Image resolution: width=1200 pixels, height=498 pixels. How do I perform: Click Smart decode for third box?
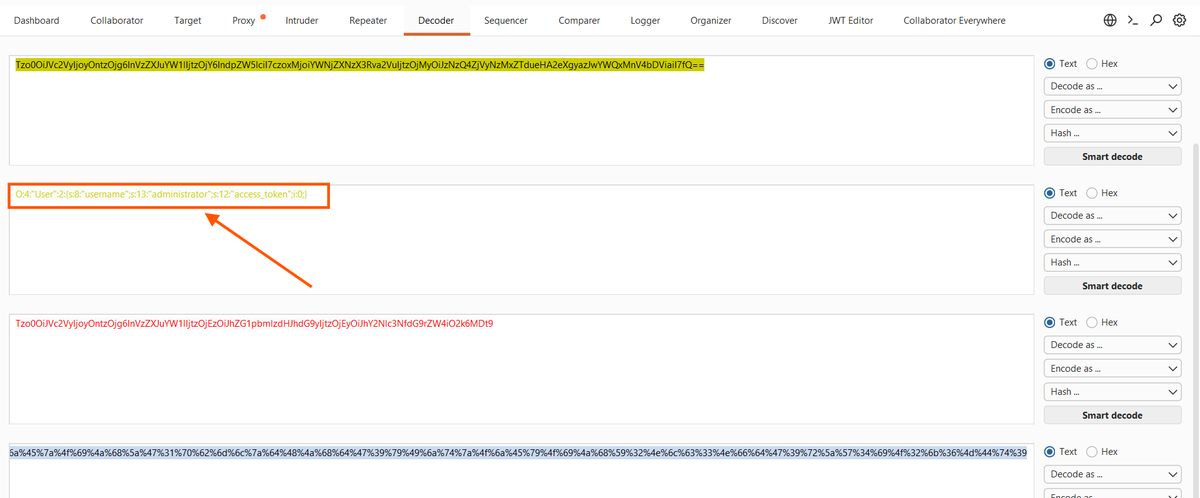pos(1112,415)
